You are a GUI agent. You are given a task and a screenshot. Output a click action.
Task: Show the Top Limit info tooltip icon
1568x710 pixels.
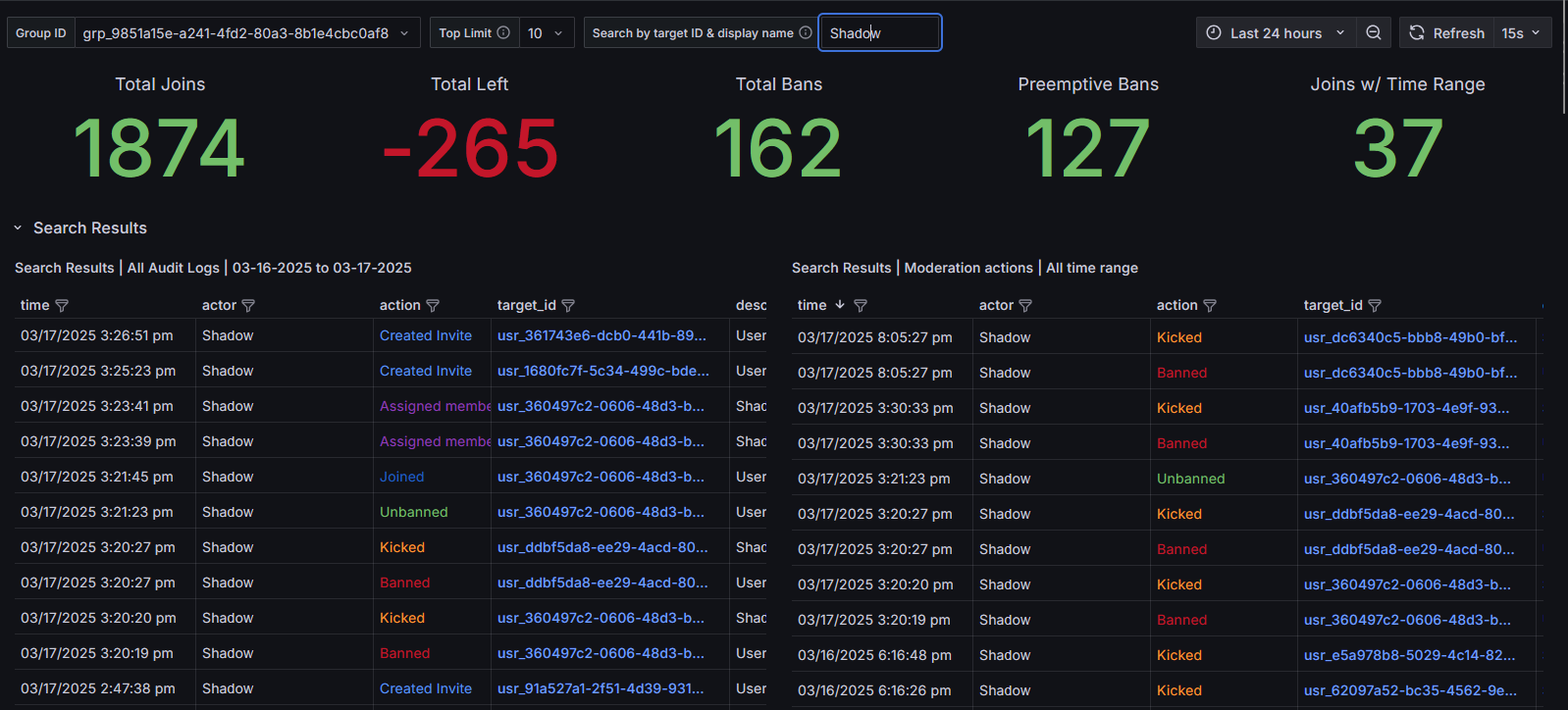(x=503, y=32)
